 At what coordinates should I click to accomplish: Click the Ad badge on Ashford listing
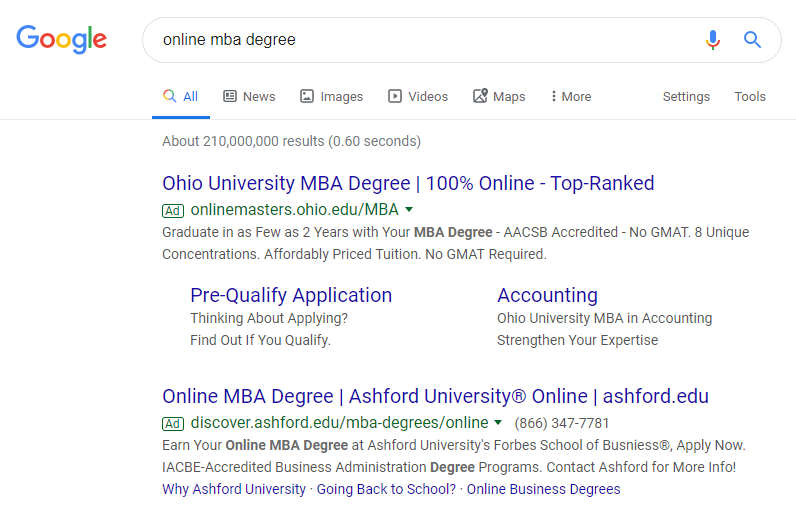[173, 424]
